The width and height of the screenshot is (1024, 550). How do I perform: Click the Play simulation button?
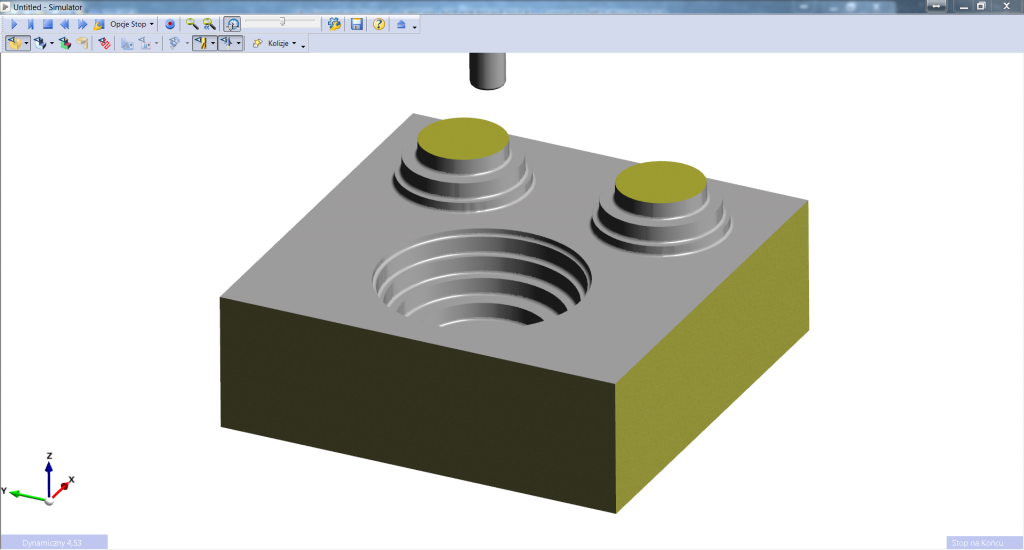[14, 23]
